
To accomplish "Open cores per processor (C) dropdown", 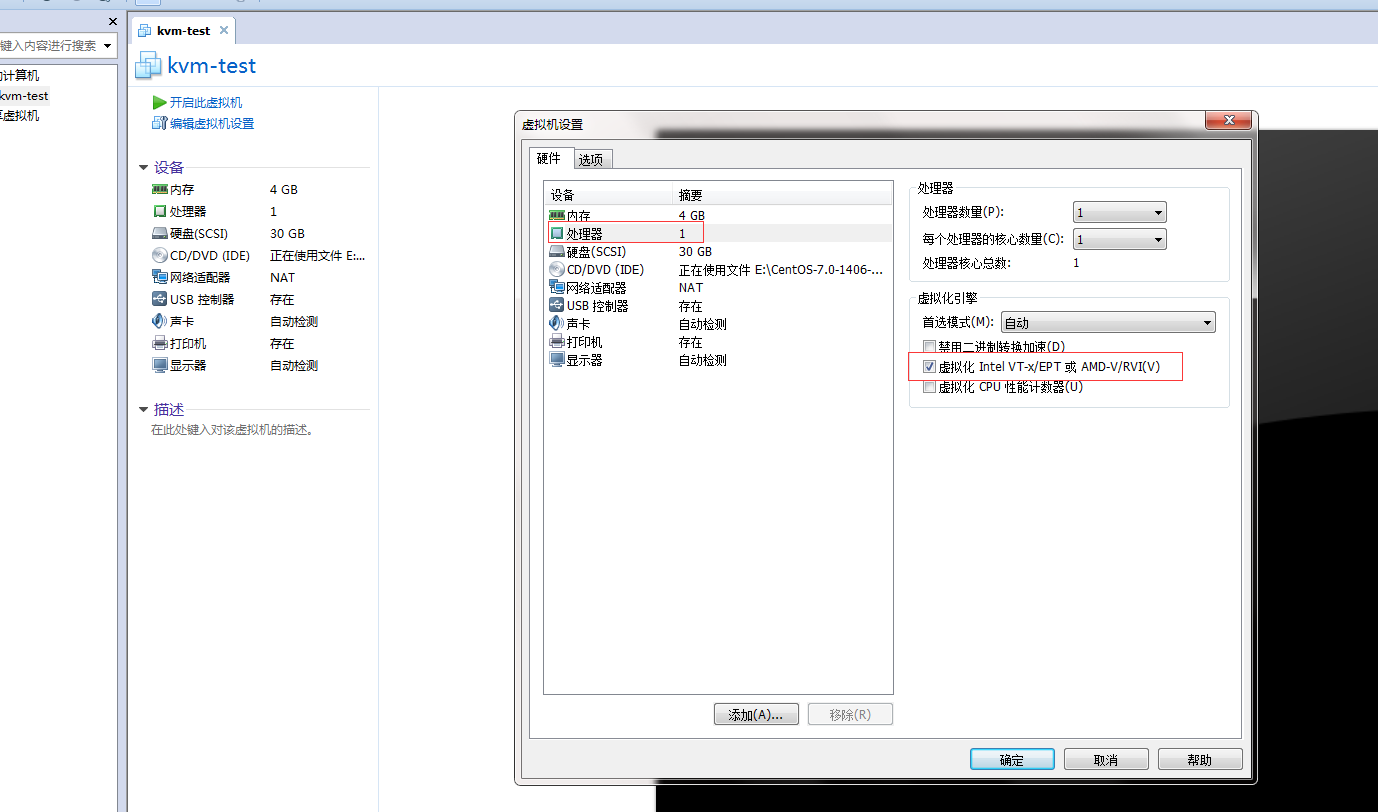I will point(1119,239).
